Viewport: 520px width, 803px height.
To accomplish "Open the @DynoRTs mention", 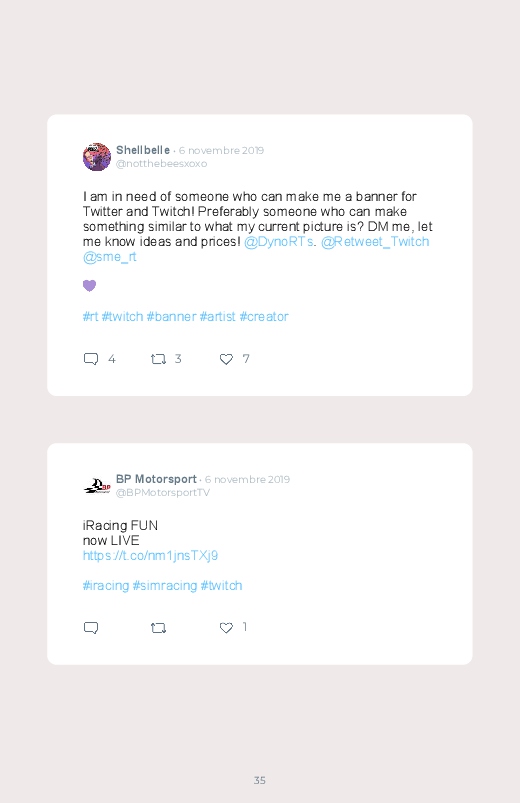I will (279, 242).
